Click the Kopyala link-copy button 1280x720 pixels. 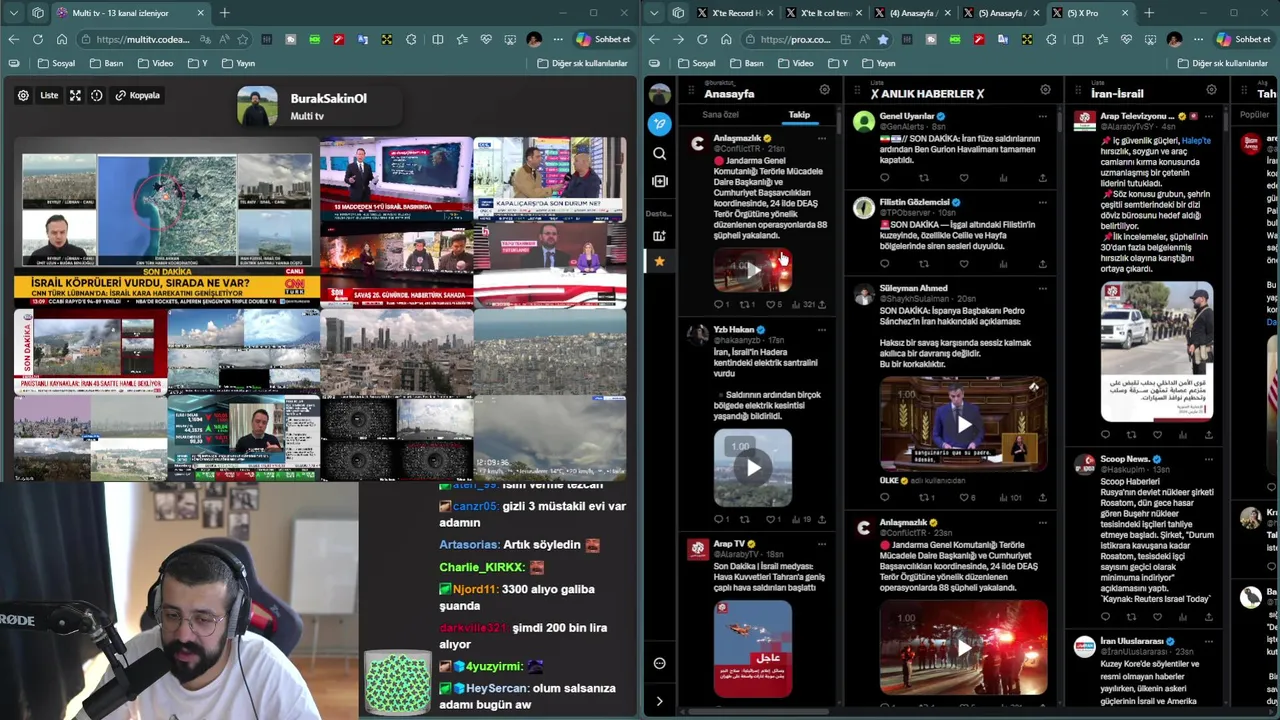(x=137, y=95)
